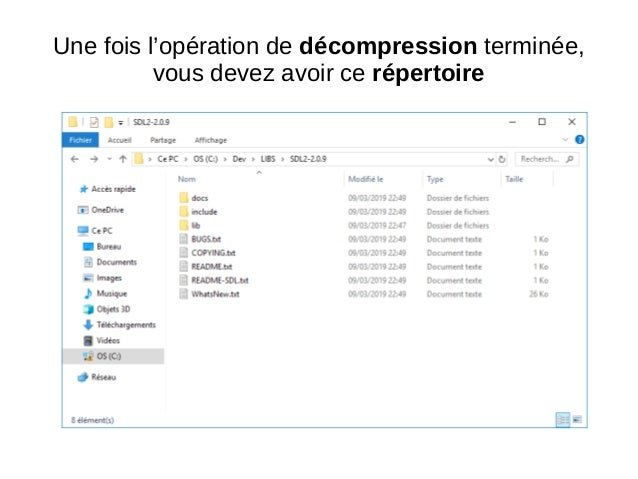Click the COPYING.txt file icon
Viewport: 638px width, 479px height.
184,253
